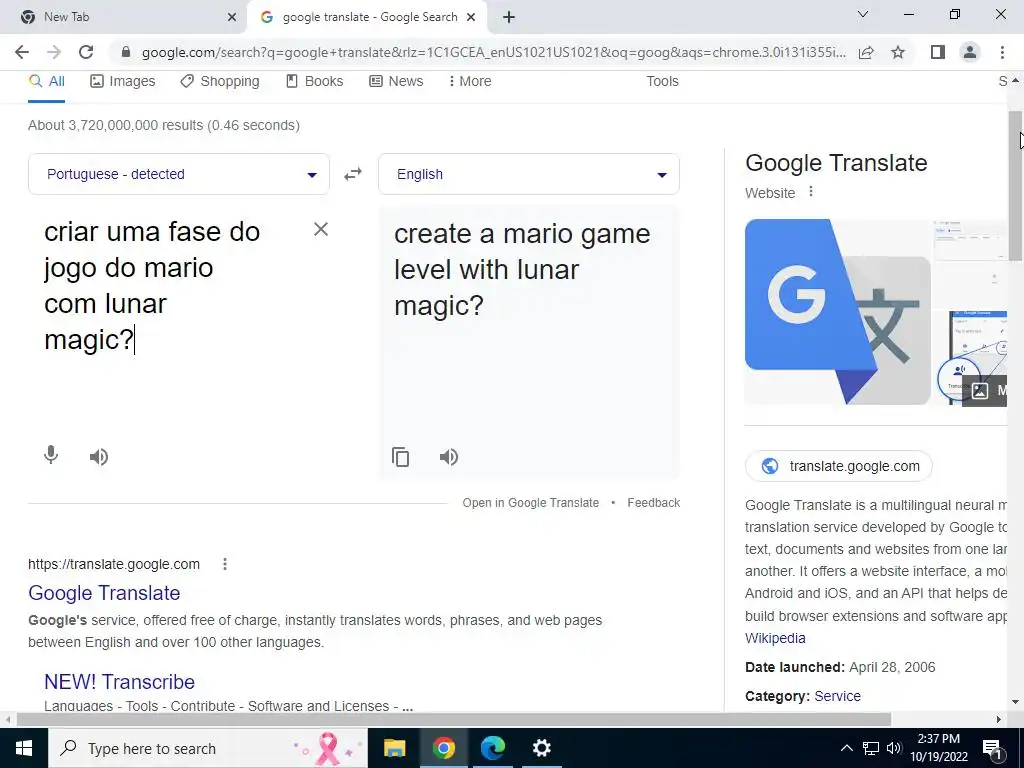Go back to previous page
The height and width of the screenshot is (768, 1024).
coord(22,52)
